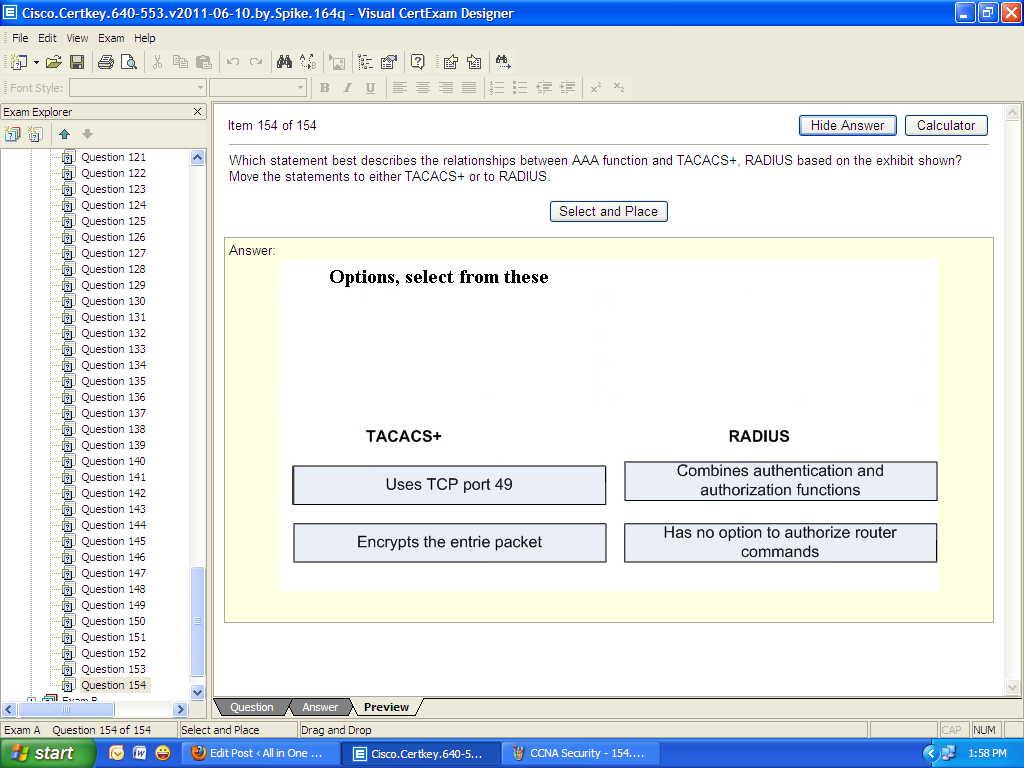
Task: Click New Exam icon in Exam Explorer
Action: [12, 134]
